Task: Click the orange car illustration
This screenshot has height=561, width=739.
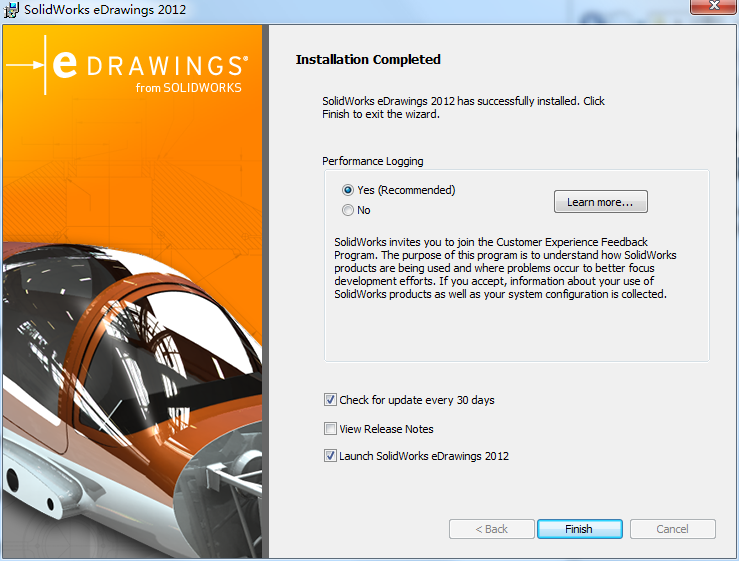Action: point(130,400)
